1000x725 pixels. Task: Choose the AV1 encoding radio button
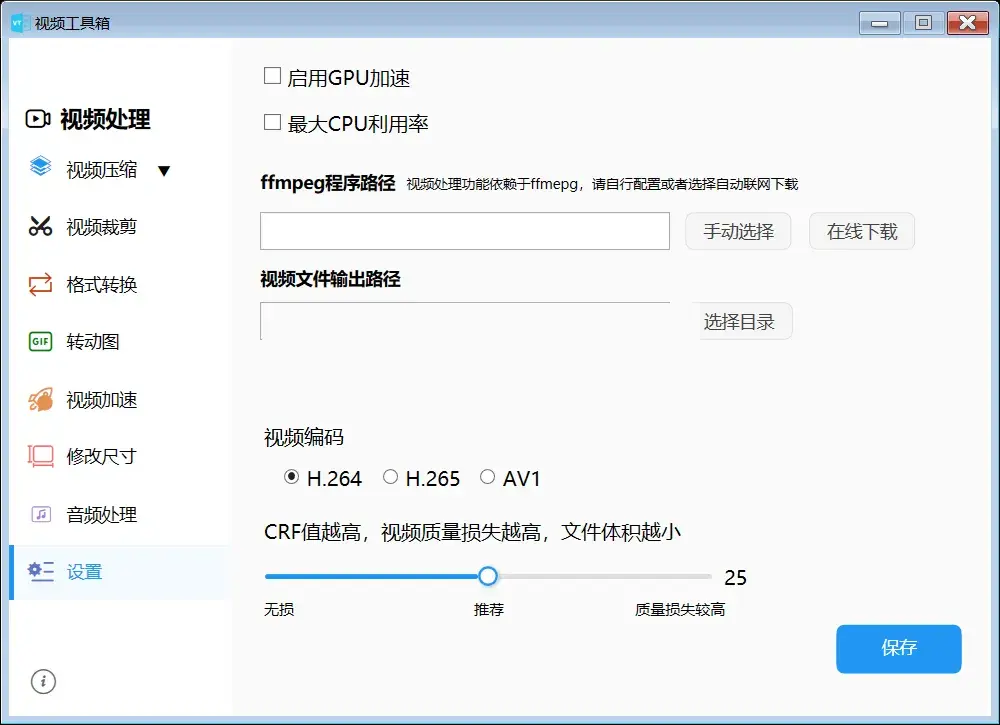(x=487, y=477)
